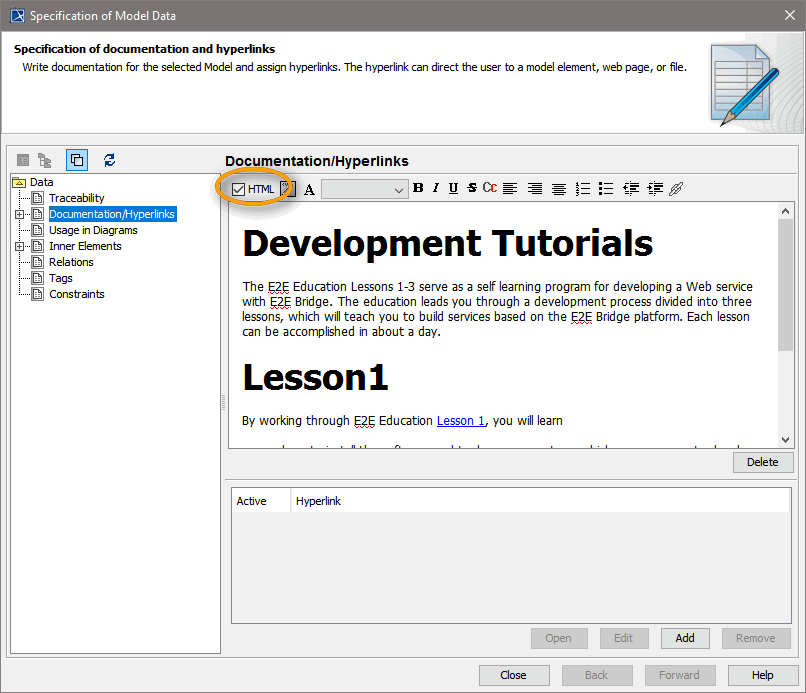
Task: Select the numbered list icon
Action: pyautogui.click(x=582, y=188)
